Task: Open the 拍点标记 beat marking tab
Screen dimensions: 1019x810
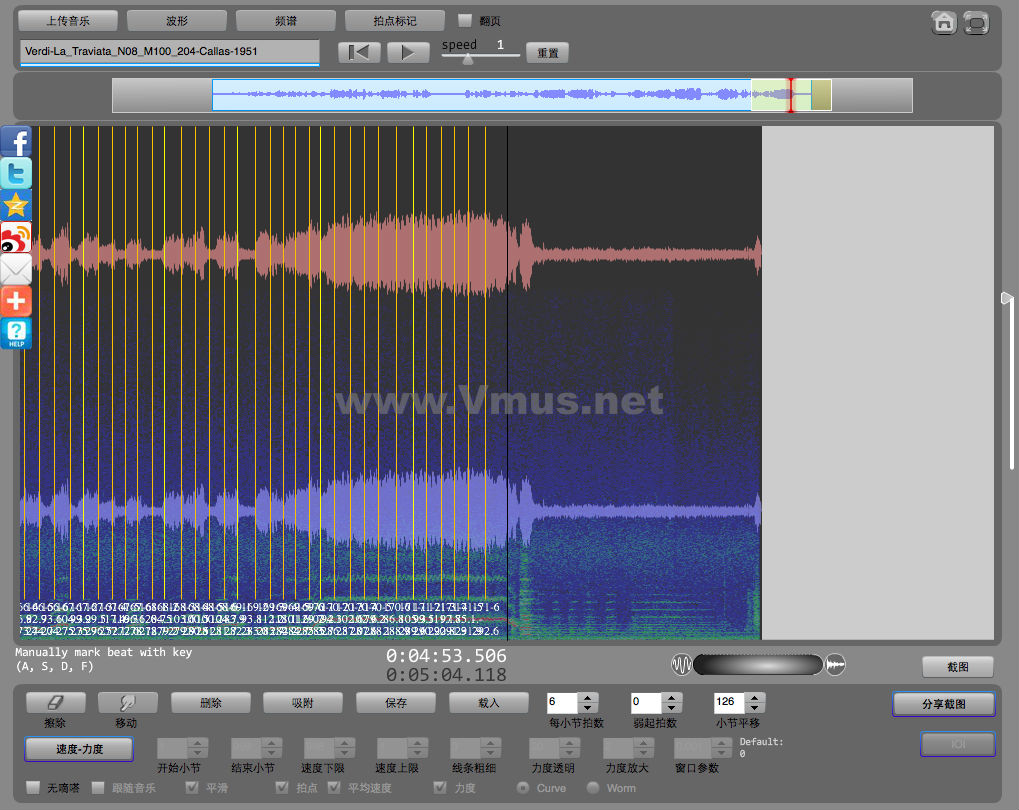Action: point(395,21)
